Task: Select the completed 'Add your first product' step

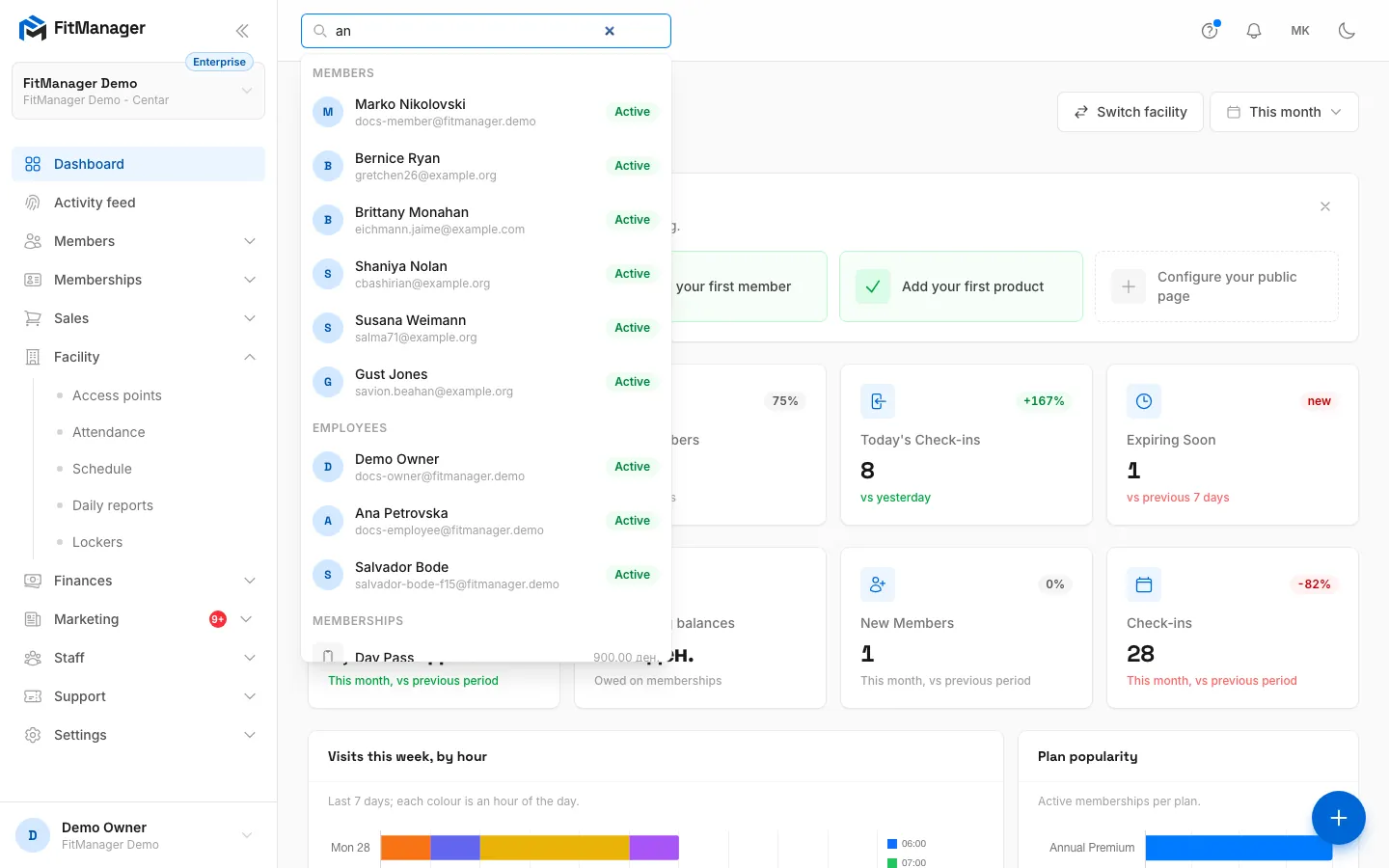Action: 961,286
